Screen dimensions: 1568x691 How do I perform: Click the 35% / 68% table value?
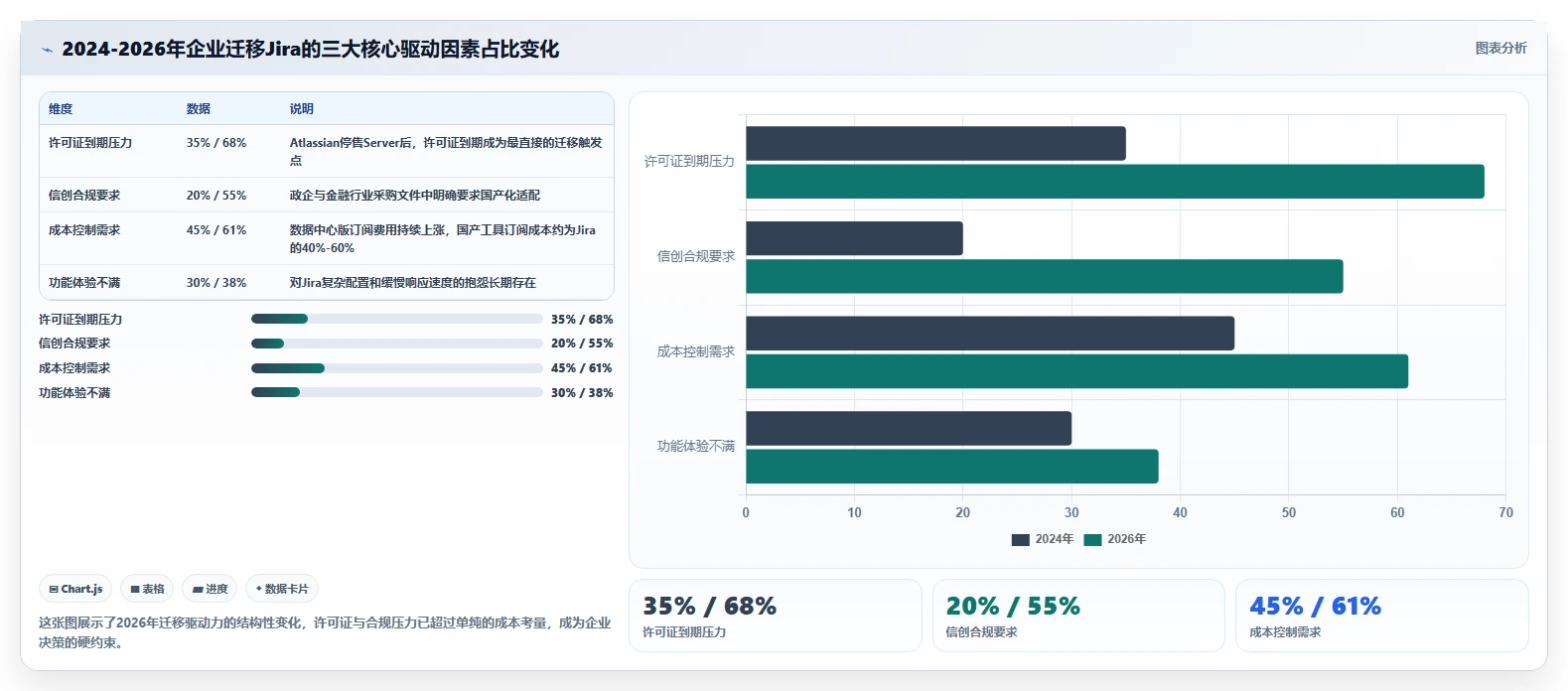click(216, 143)
